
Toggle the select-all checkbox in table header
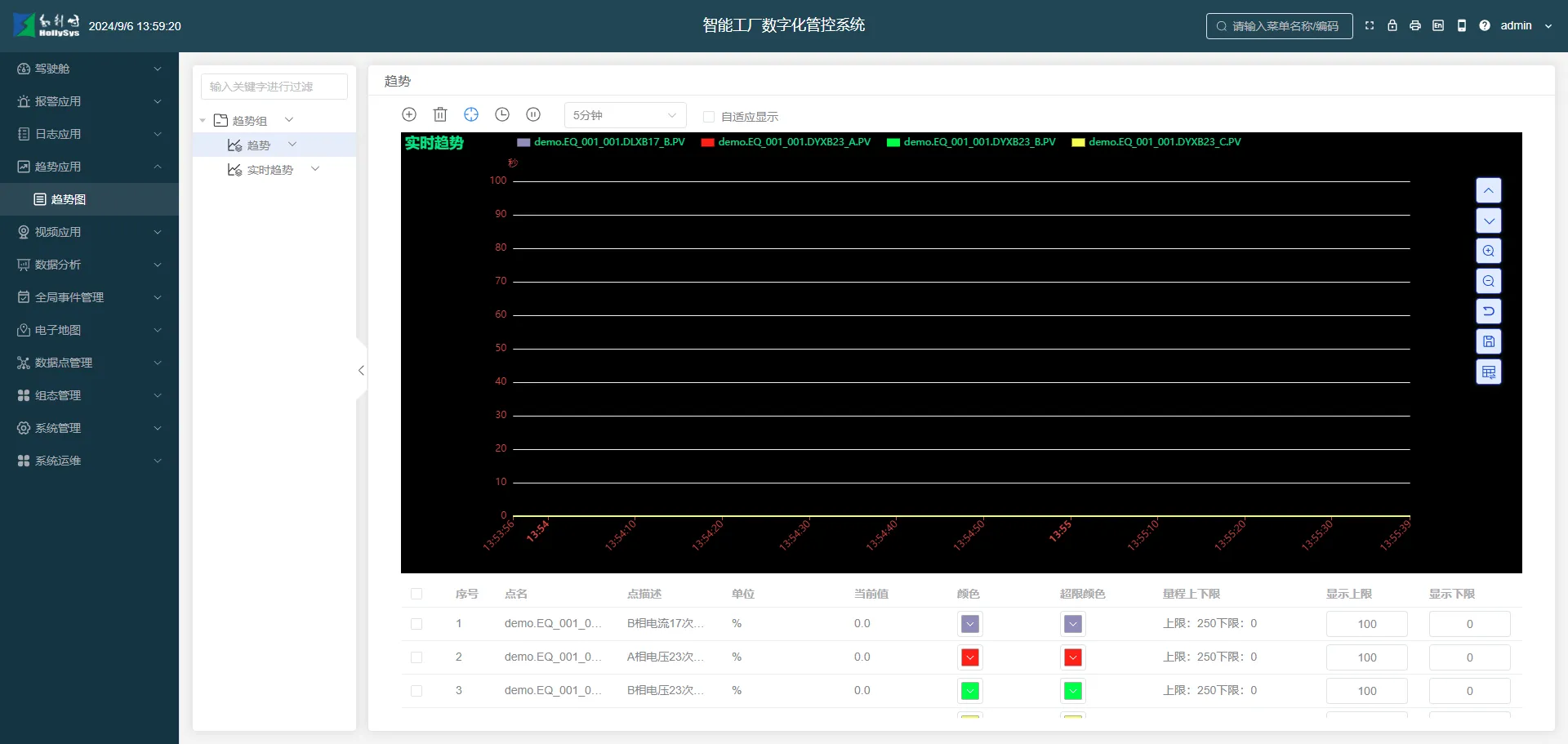click(x=416, y=594)
